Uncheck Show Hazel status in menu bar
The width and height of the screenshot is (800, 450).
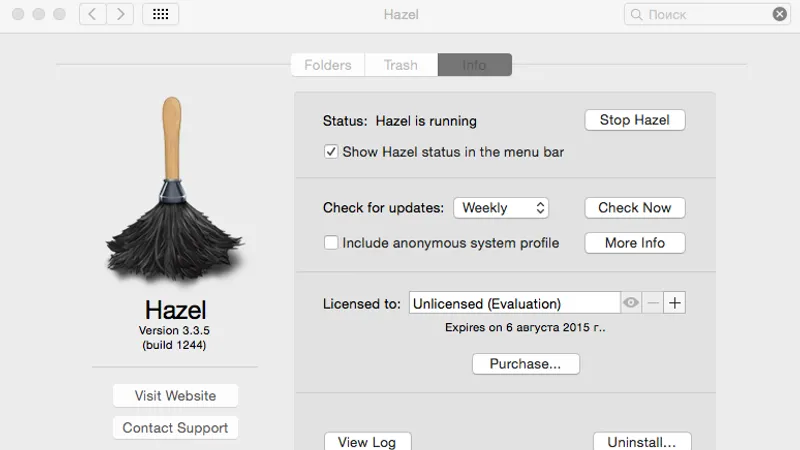click(x=331, y=152)
